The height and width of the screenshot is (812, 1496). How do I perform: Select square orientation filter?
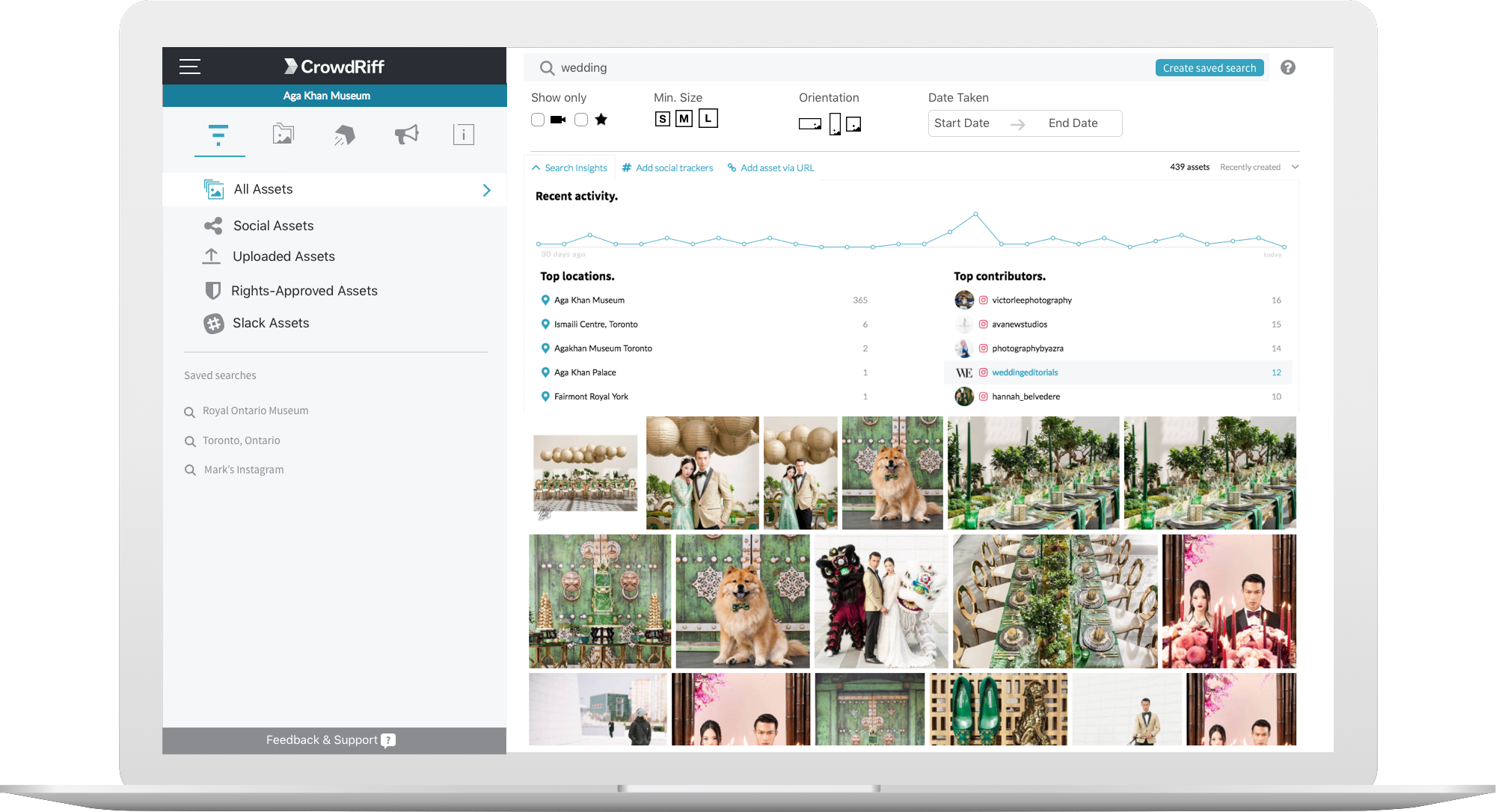853,124
